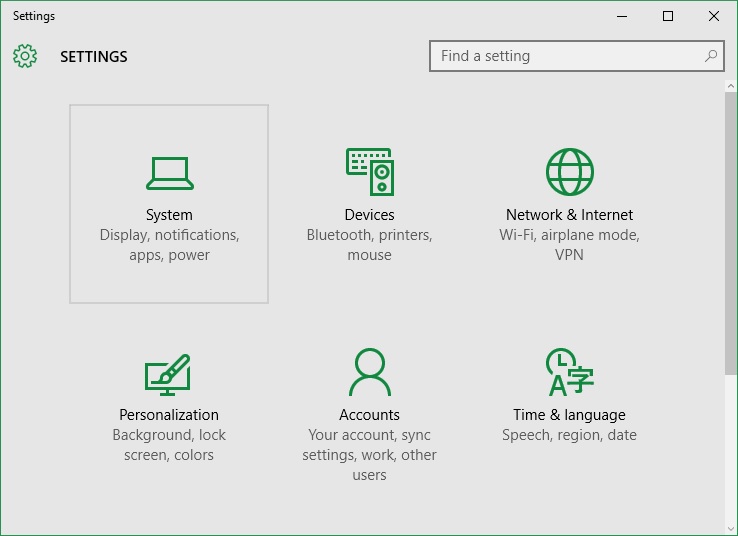Open Time & language clock icon

pos(570,372)
